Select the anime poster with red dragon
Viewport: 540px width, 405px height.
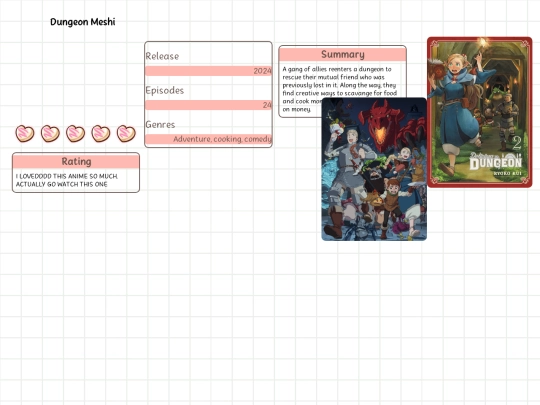(x=374, y=169)
